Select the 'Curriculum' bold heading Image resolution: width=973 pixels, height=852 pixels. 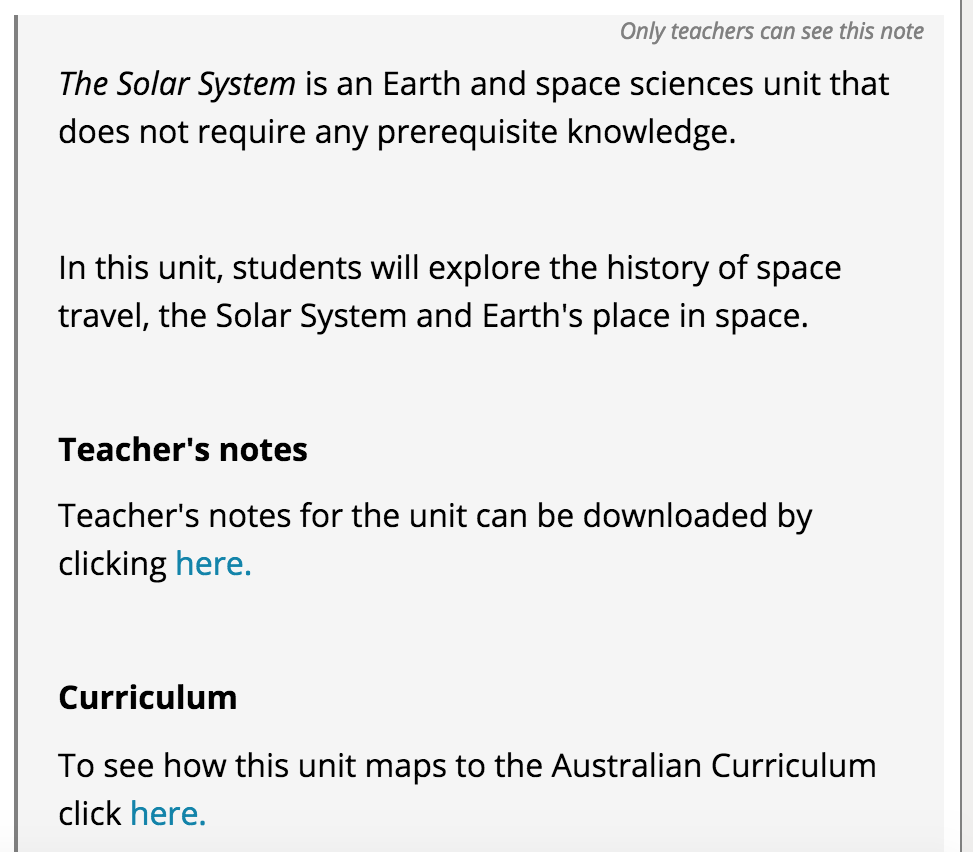click(x=148, y=697)
